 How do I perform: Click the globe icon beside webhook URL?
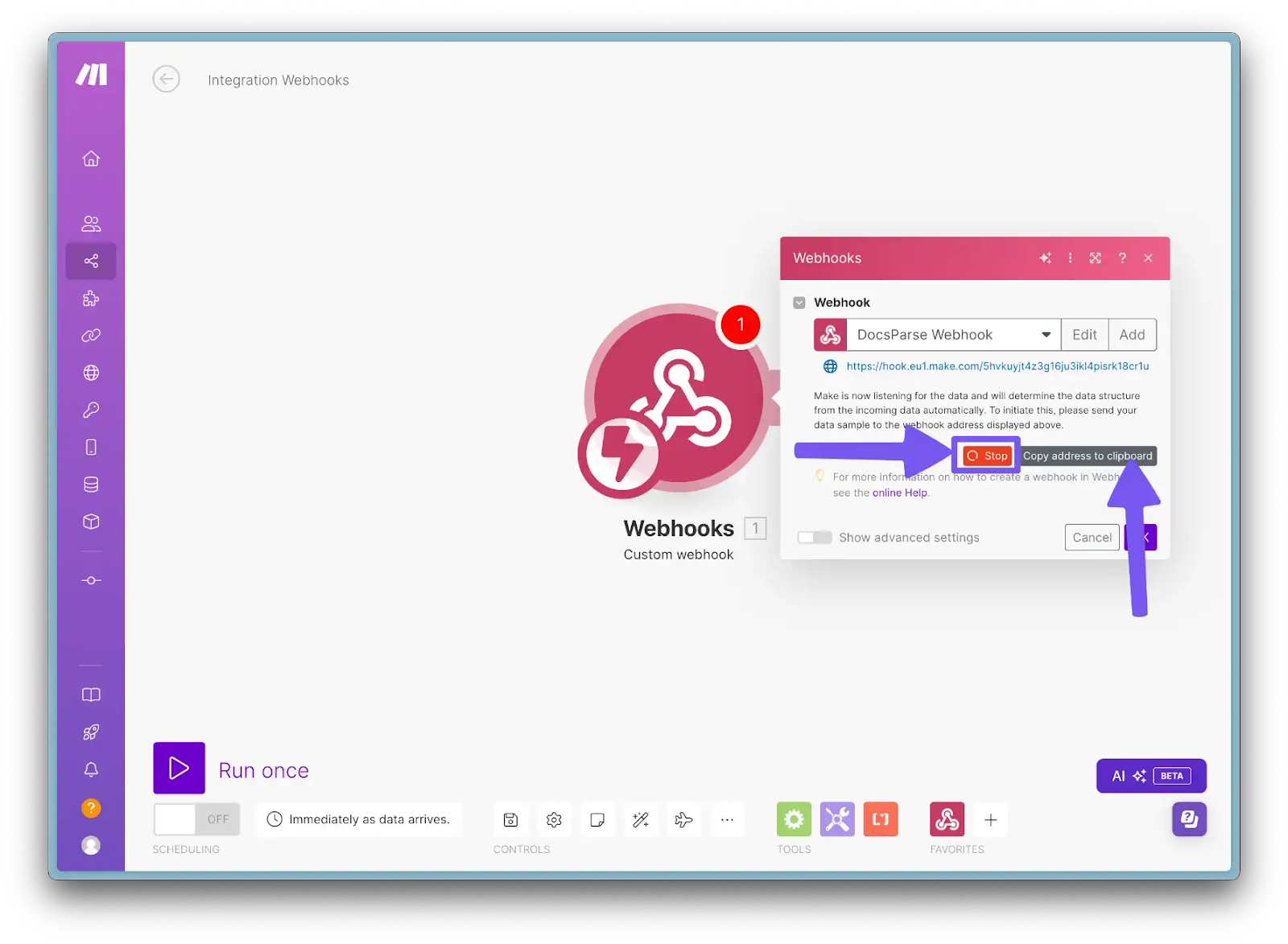point(830,366)
